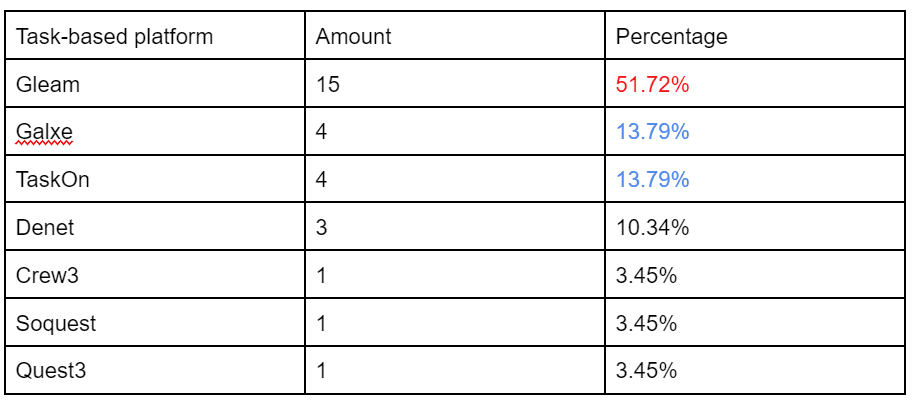The height and width of the screenshot is (401, 916).
Task: Click Galxe's blue 13.79% percentage
Action: coord(653,132)
